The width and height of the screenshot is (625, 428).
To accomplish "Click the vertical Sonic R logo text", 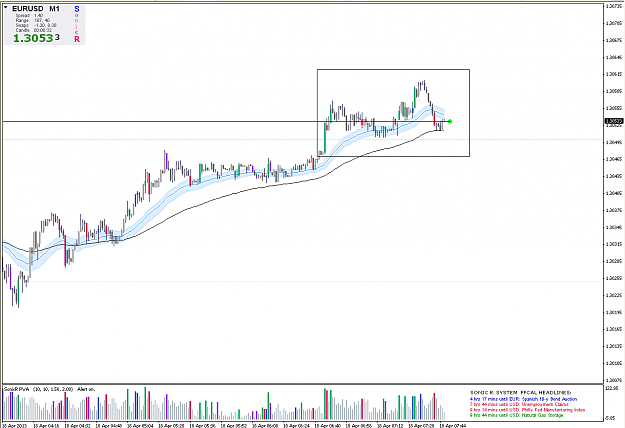I will (x=77, y=24).
